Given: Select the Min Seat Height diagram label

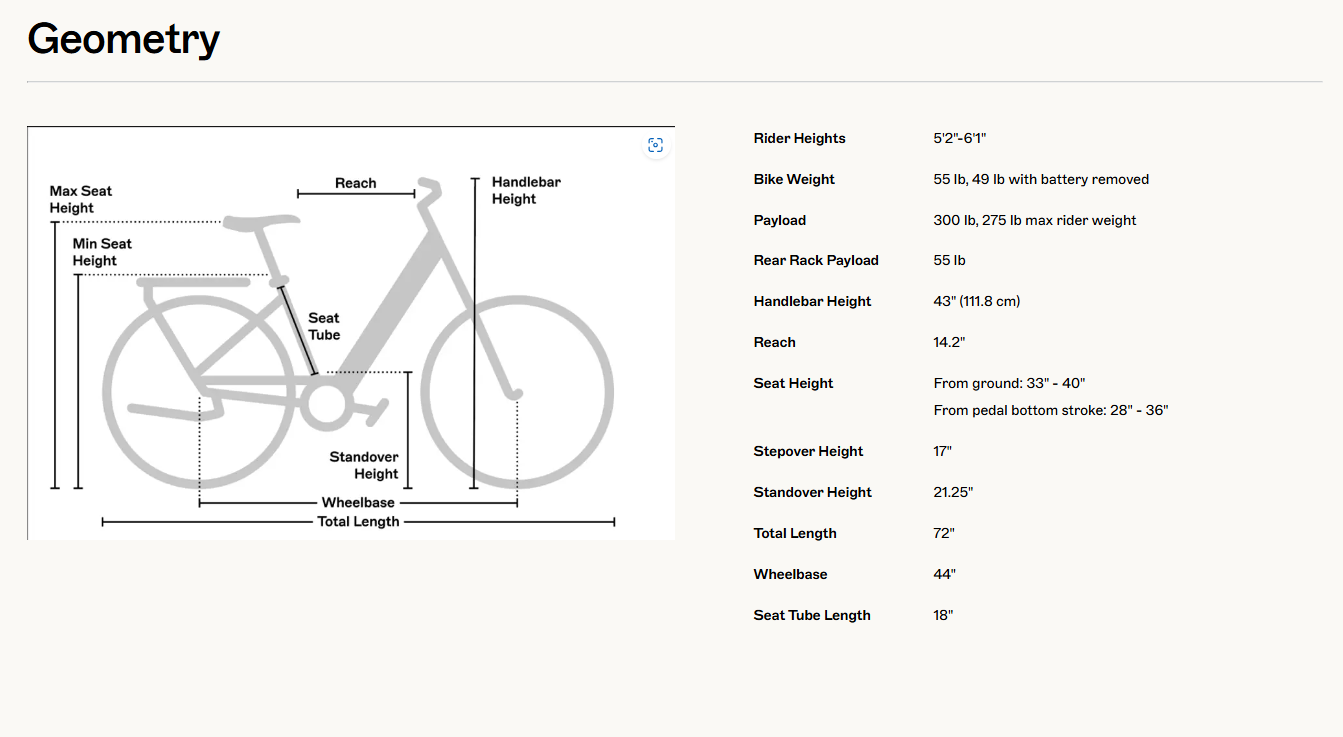Looking at the screenshot, I should click(x=102, y=252).
